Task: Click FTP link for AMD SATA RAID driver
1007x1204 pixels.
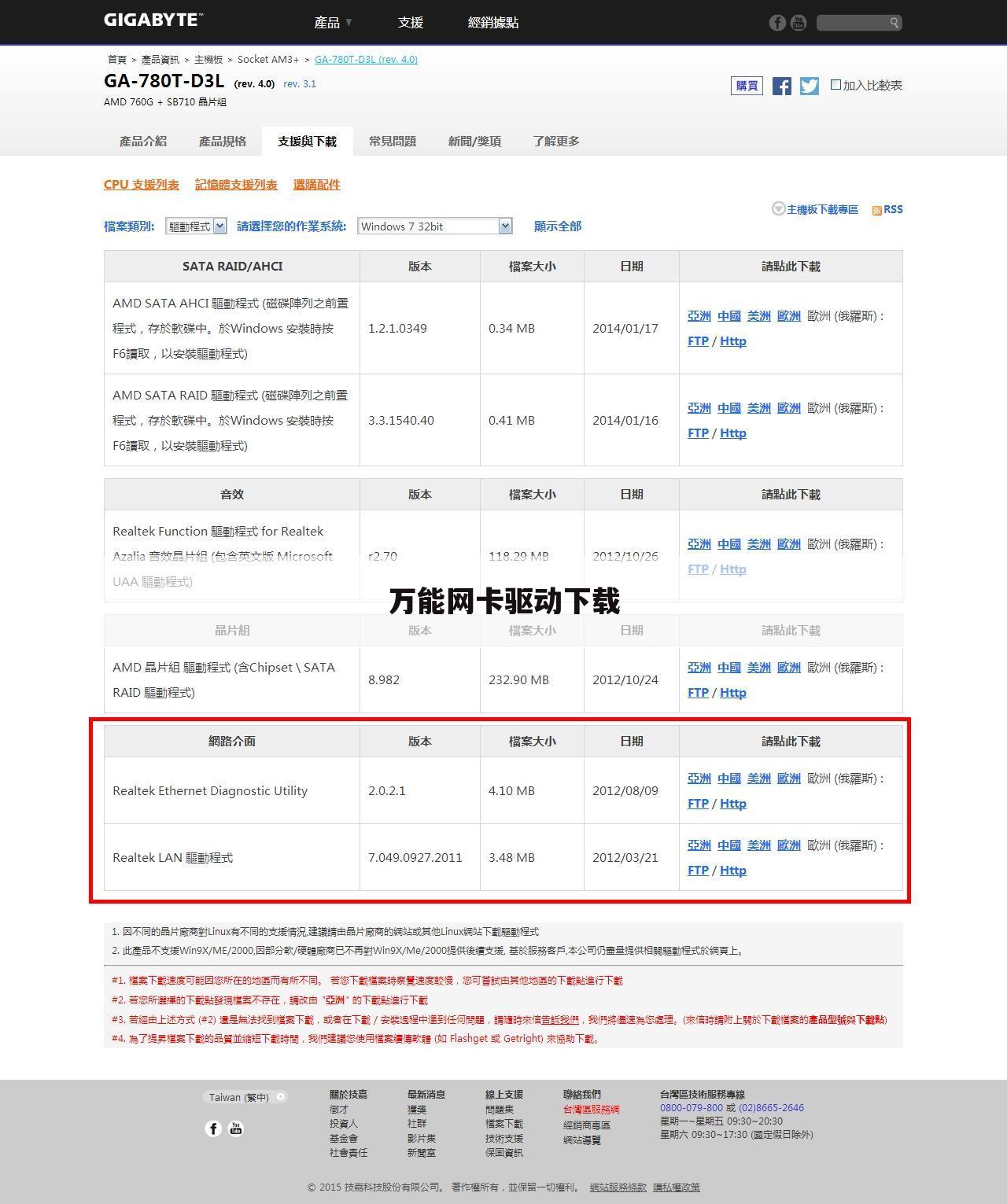Action: 698,433
